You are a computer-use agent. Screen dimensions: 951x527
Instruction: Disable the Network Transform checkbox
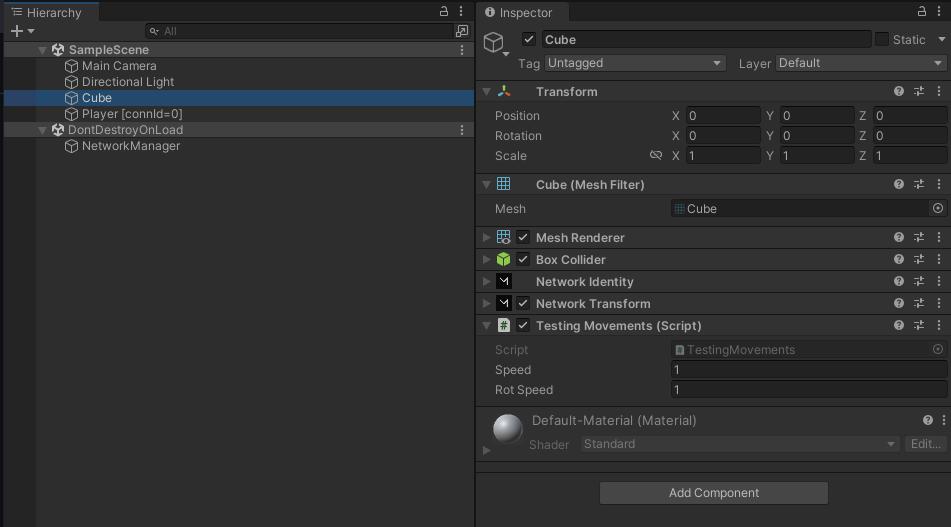523,303
